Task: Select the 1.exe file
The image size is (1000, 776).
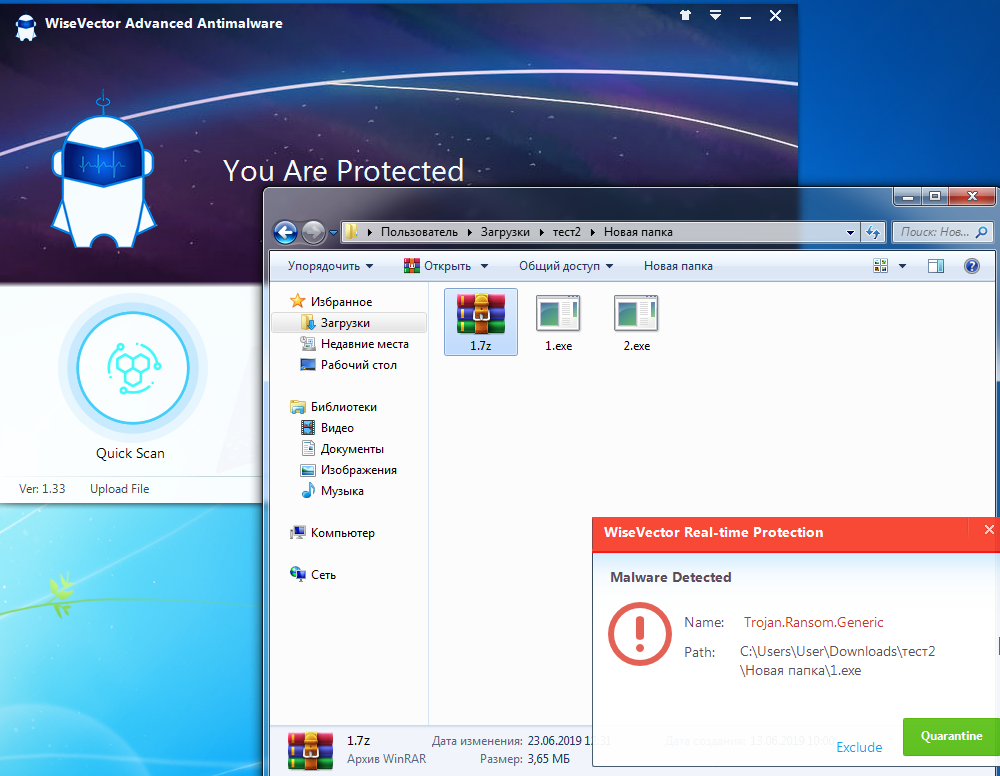Action: pyautogui.click(x=559, y=323)
